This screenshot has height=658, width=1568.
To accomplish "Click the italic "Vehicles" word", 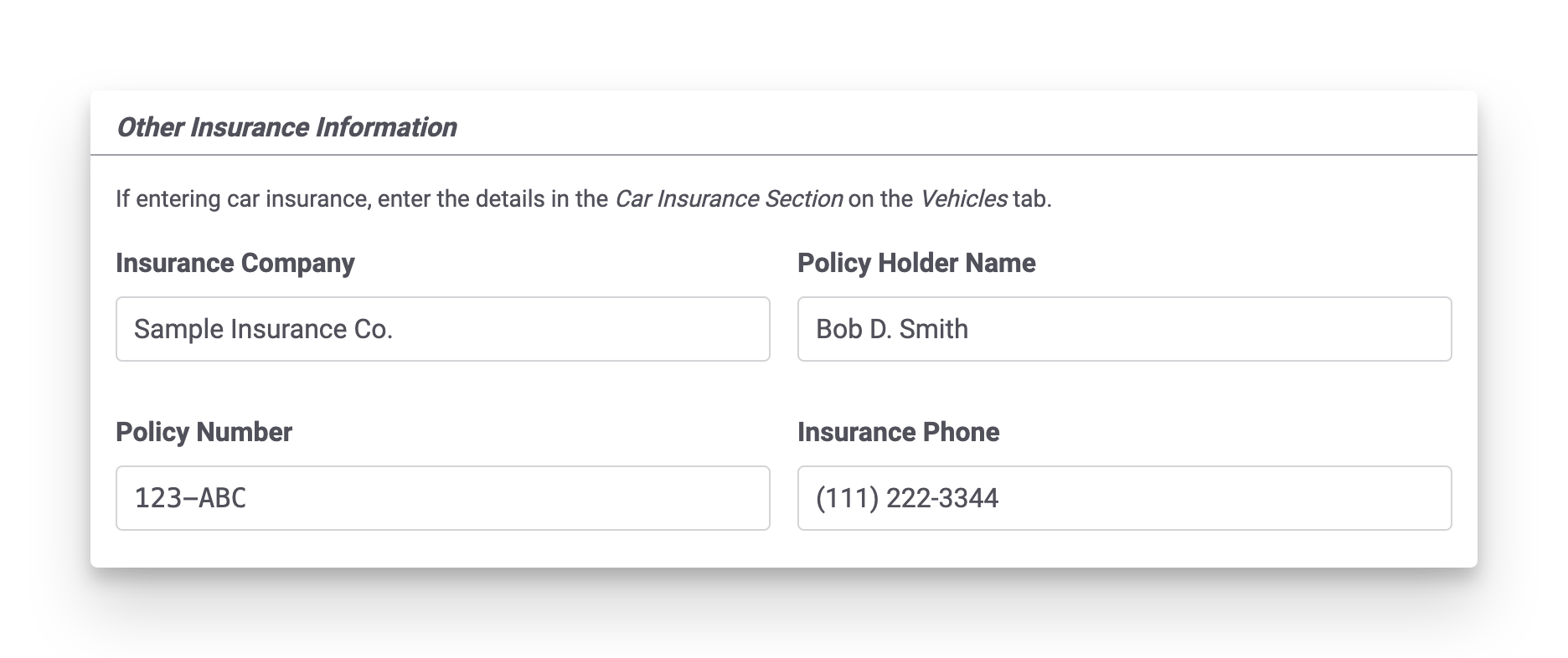I will point(963,199).
